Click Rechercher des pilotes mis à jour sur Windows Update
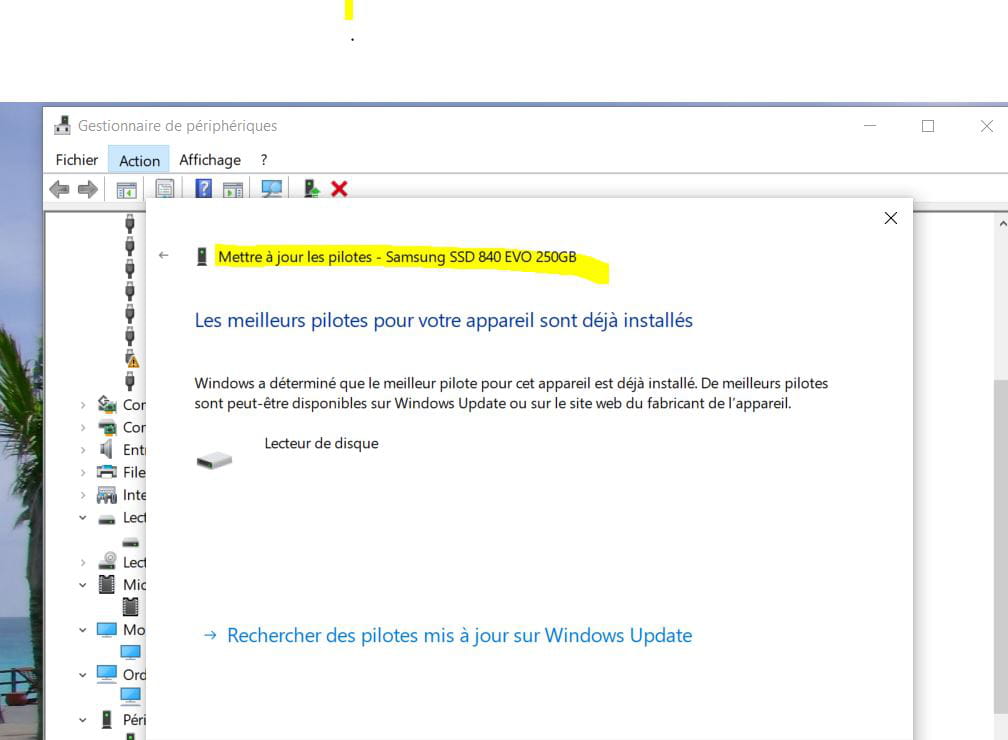This screenshot has width=1008, height=740. [x=460, y=635]
